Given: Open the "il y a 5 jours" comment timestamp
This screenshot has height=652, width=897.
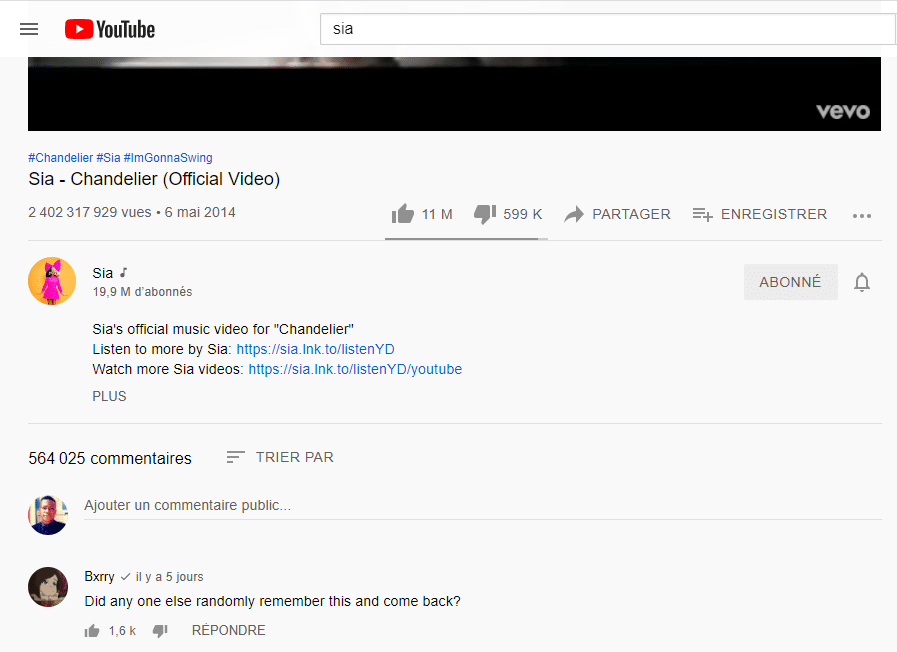Looking at the screenshot, I should 169,577.
